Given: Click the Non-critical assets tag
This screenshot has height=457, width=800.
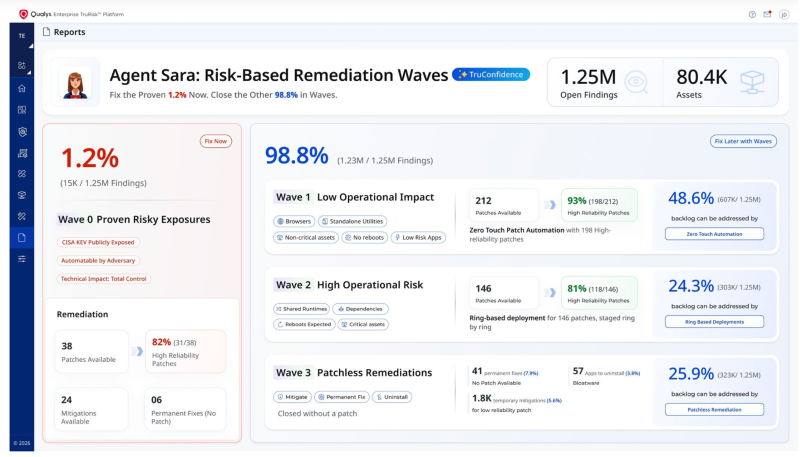Looking at the screenshot, I should click(x=306, y=238).
